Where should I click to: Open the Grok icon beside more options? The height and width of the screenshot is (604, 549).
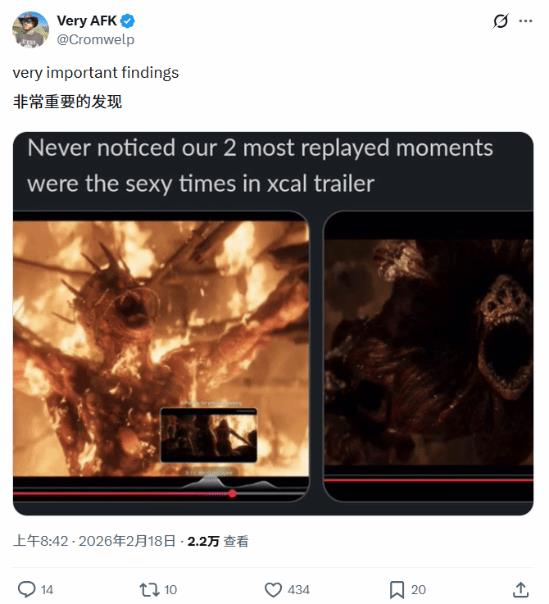coord(500,21)
